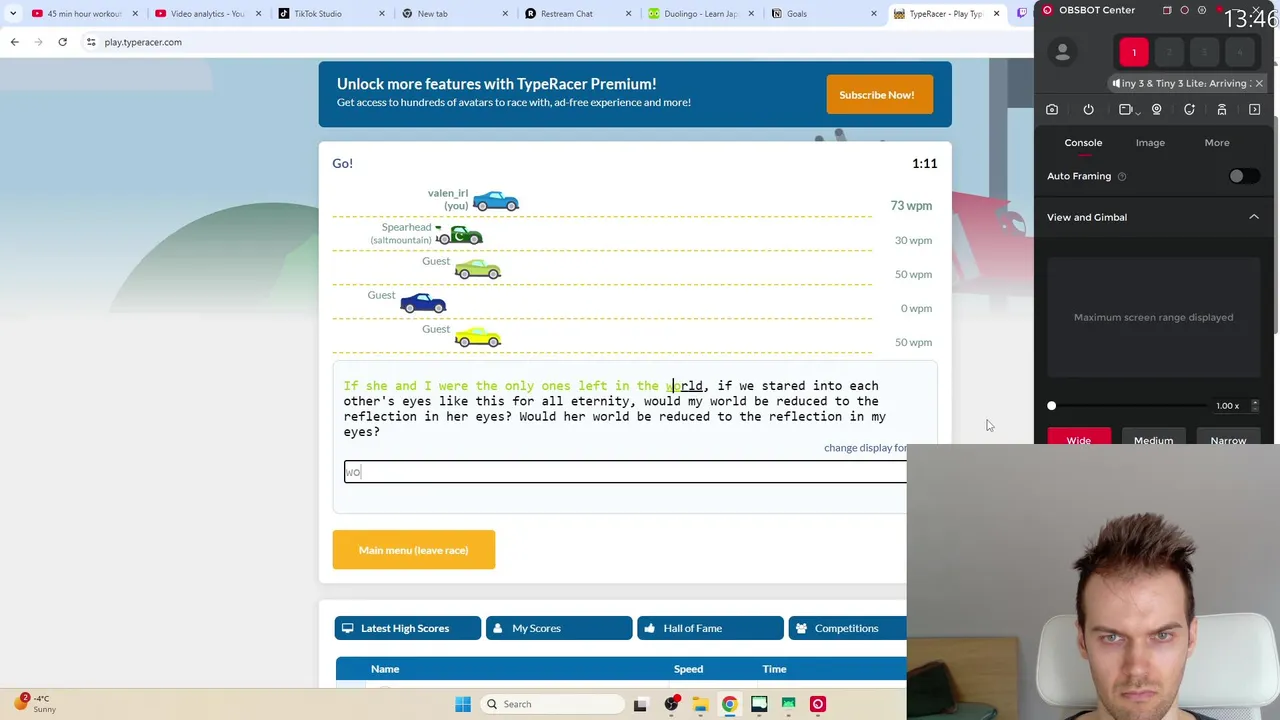Click the Time column header

click(774, 669)
